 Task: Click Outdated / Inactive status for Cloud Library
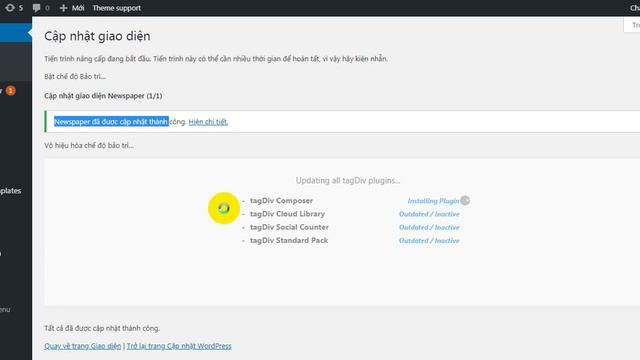(x=429, y=214)
